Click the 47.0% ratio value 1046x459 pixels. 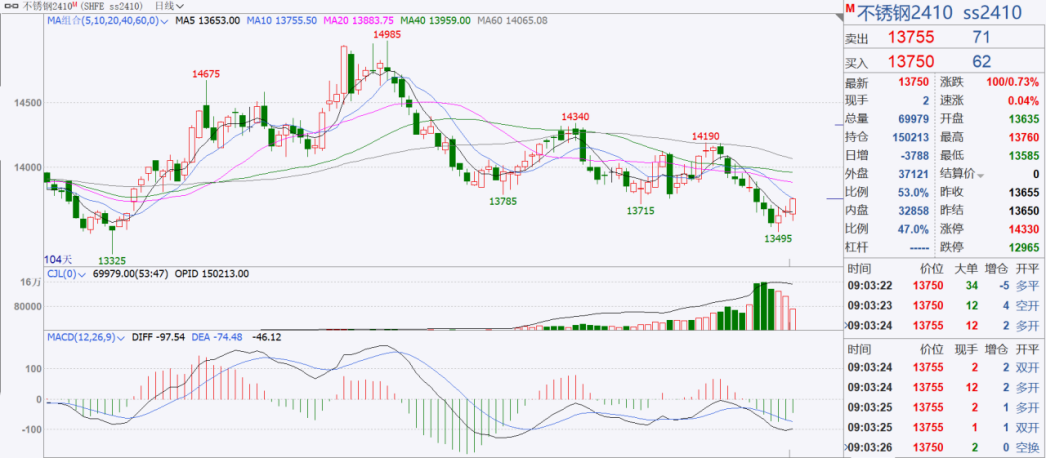point(913,230)
